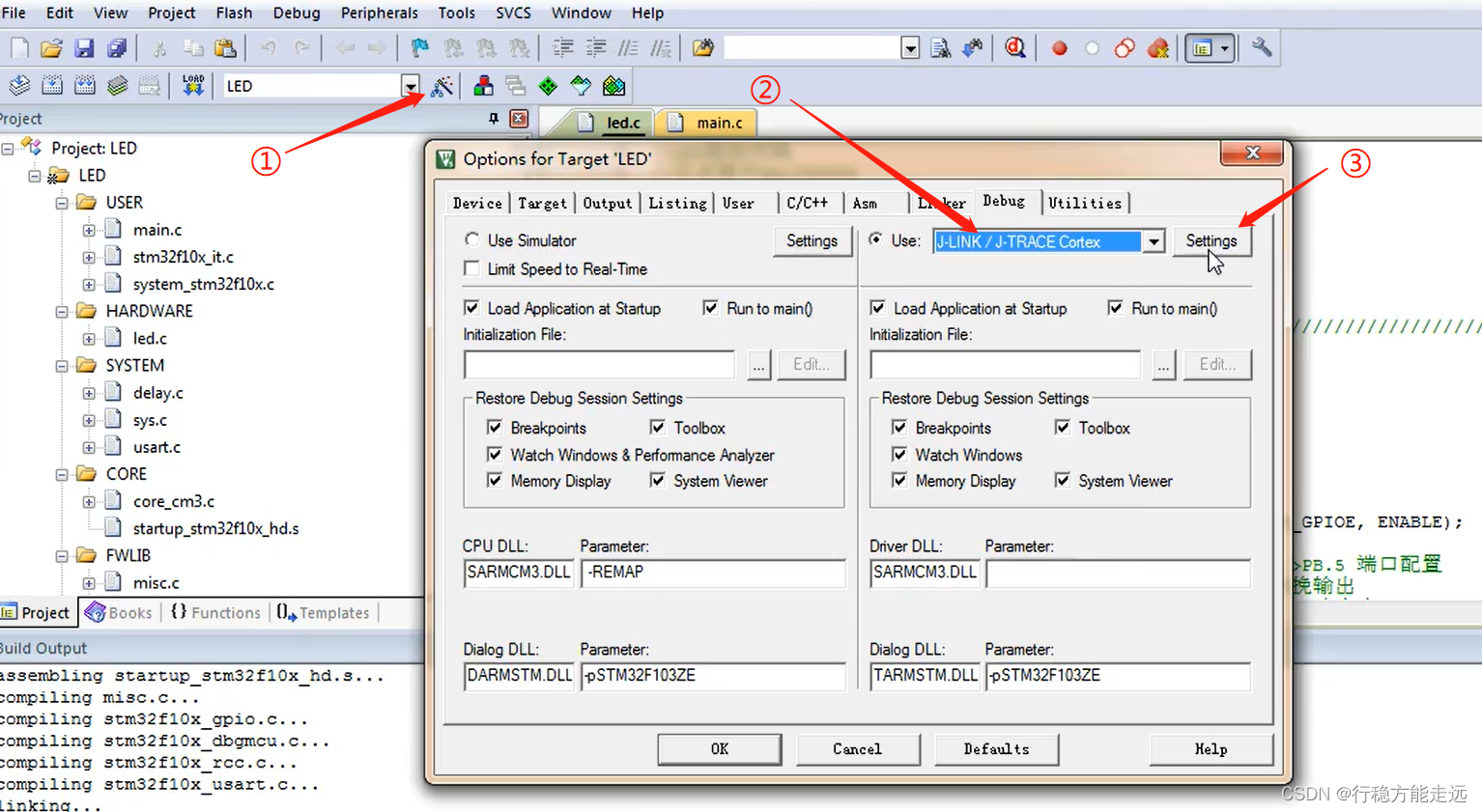The width and height of the screenshot is (1482, 812).
Task: Expand the main.c tree node
Action: tap(89, 230)
